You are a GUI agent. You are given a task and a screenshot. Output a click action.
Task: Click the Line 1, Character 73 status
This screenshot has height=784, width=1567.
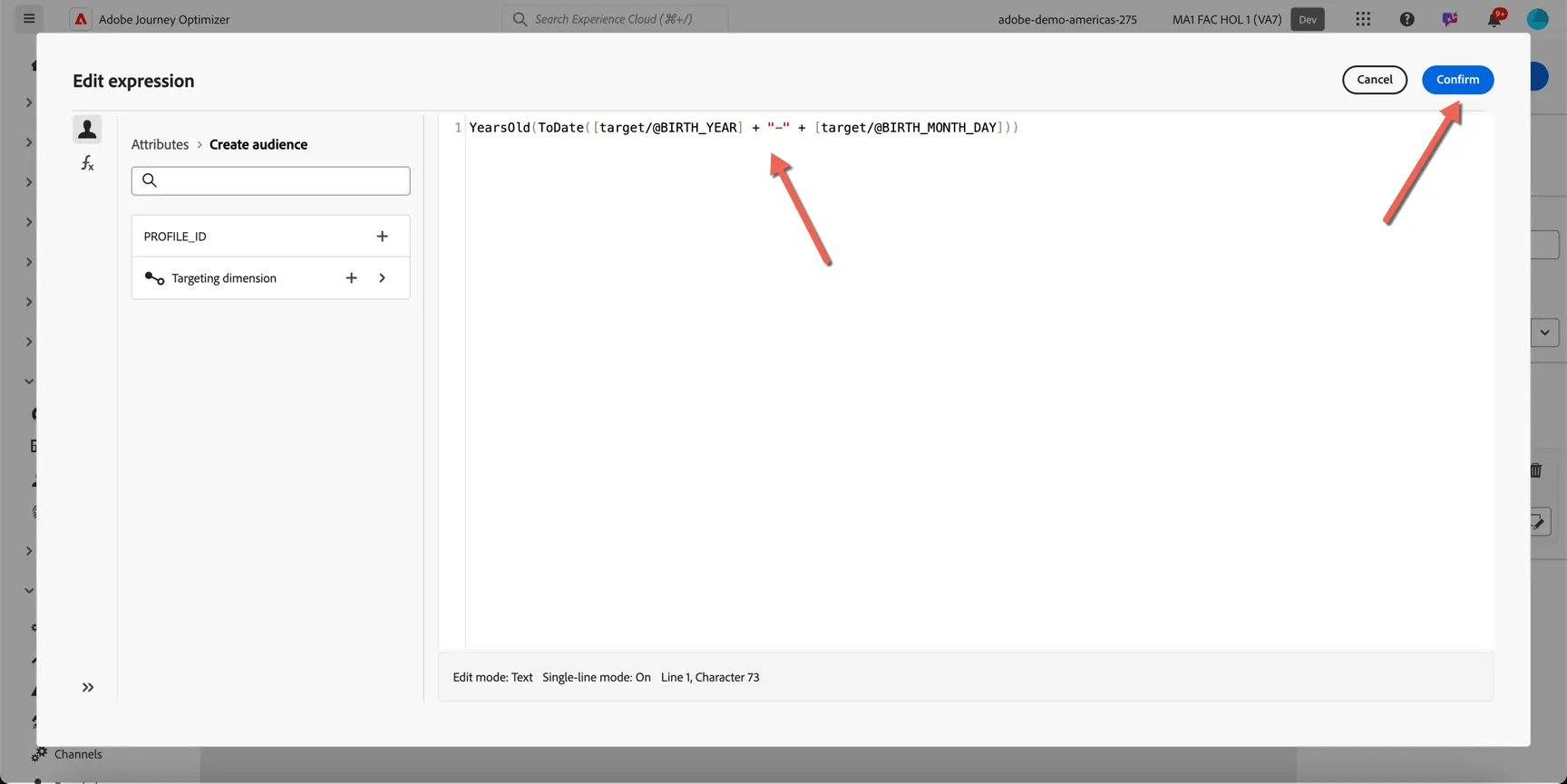pos(710,677)
